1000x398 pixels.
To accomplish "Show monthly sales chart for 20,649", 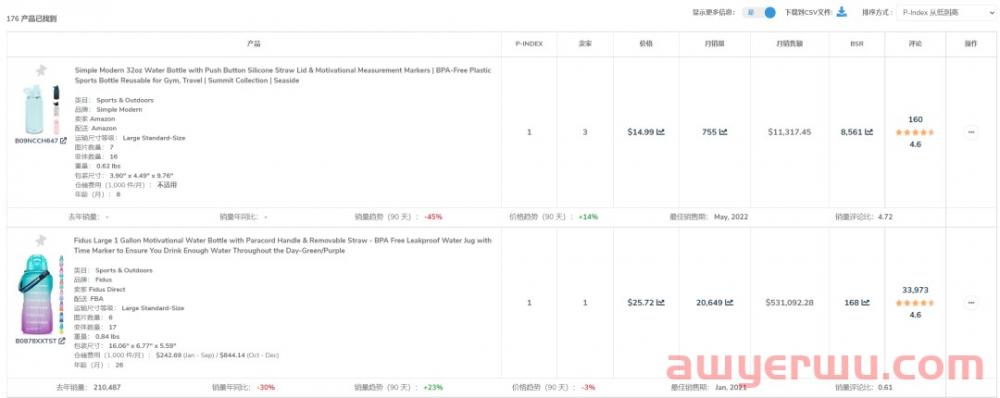I will (x=729, y=302).
